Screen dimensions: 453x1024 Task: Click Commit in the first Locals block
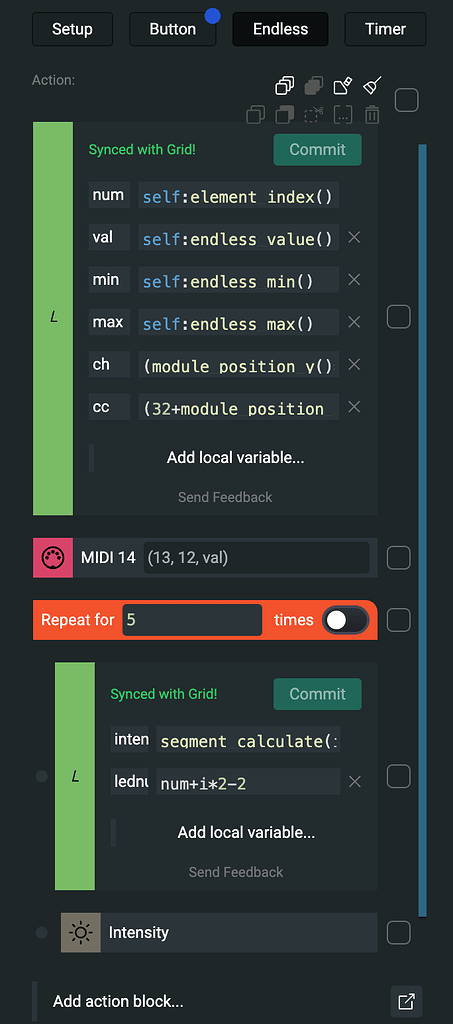click(x=317, y=150)
